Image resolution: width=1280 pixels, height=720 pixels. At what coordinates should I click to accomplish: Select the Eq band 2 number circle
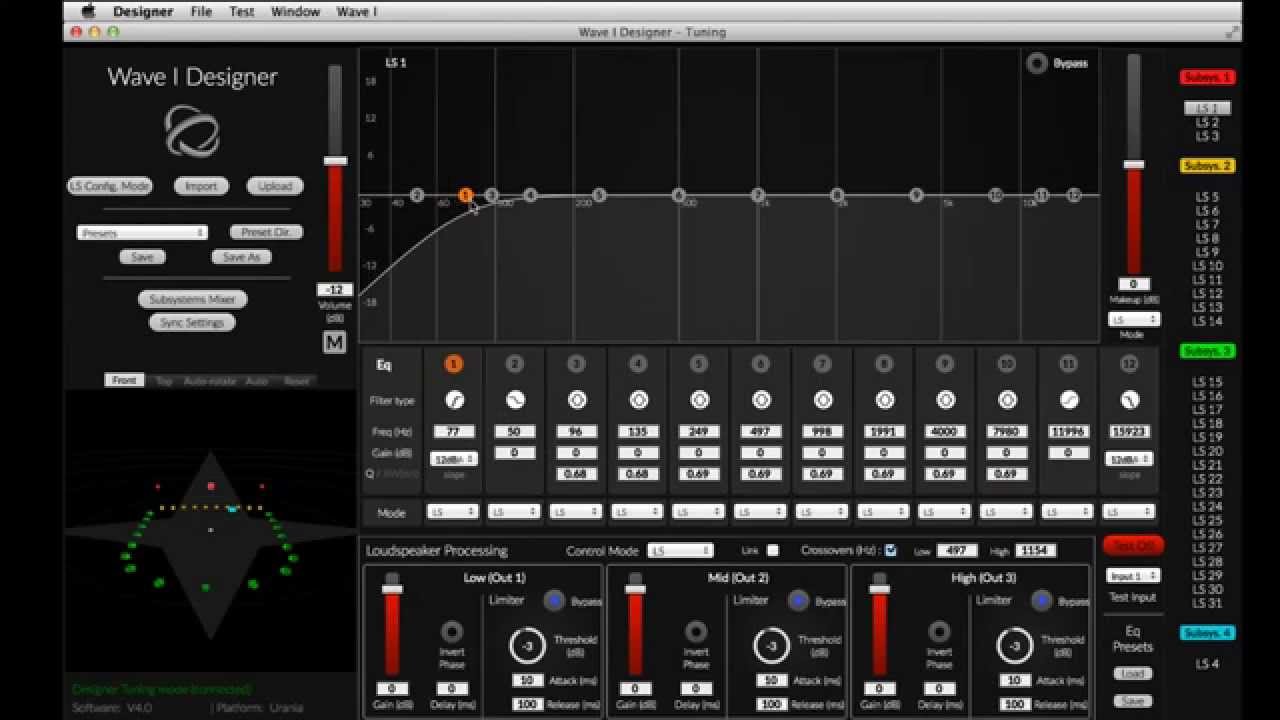tap(515, 364)
